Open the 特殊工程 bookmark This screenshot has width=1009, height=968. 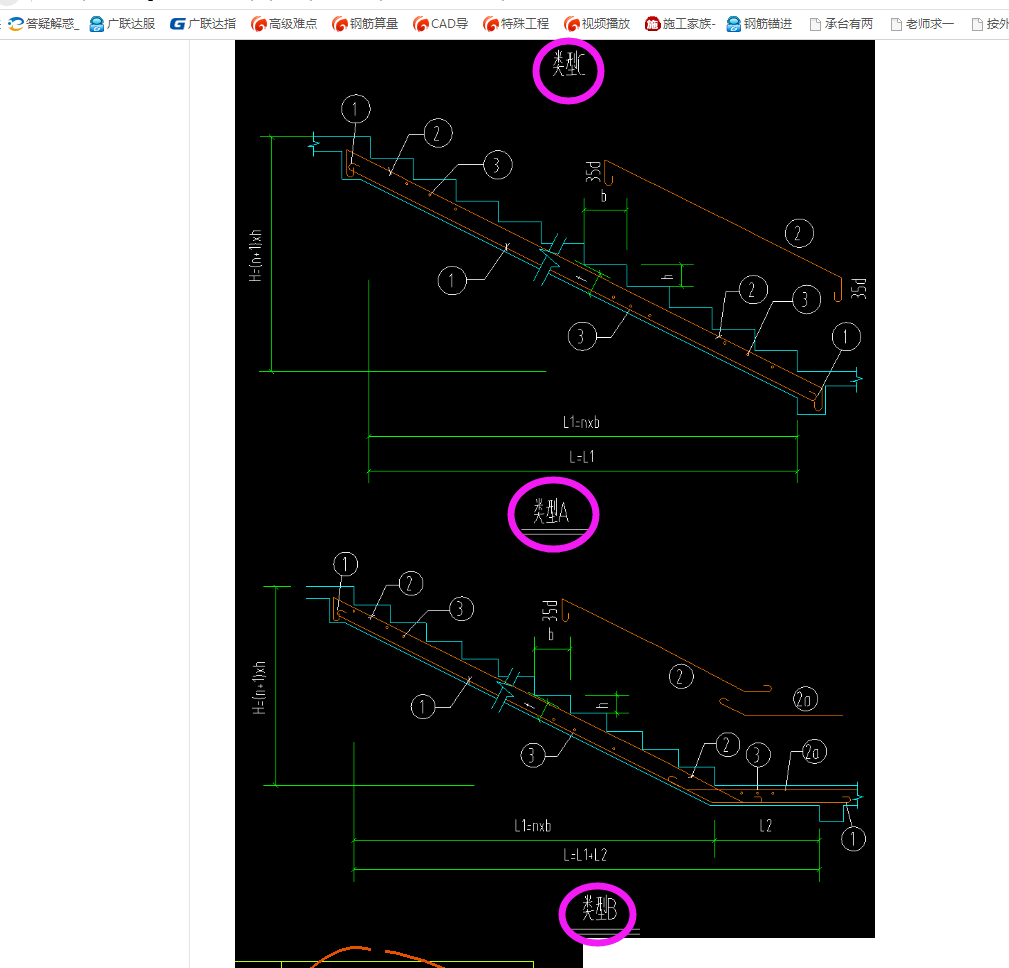click(x=516, y=24)
